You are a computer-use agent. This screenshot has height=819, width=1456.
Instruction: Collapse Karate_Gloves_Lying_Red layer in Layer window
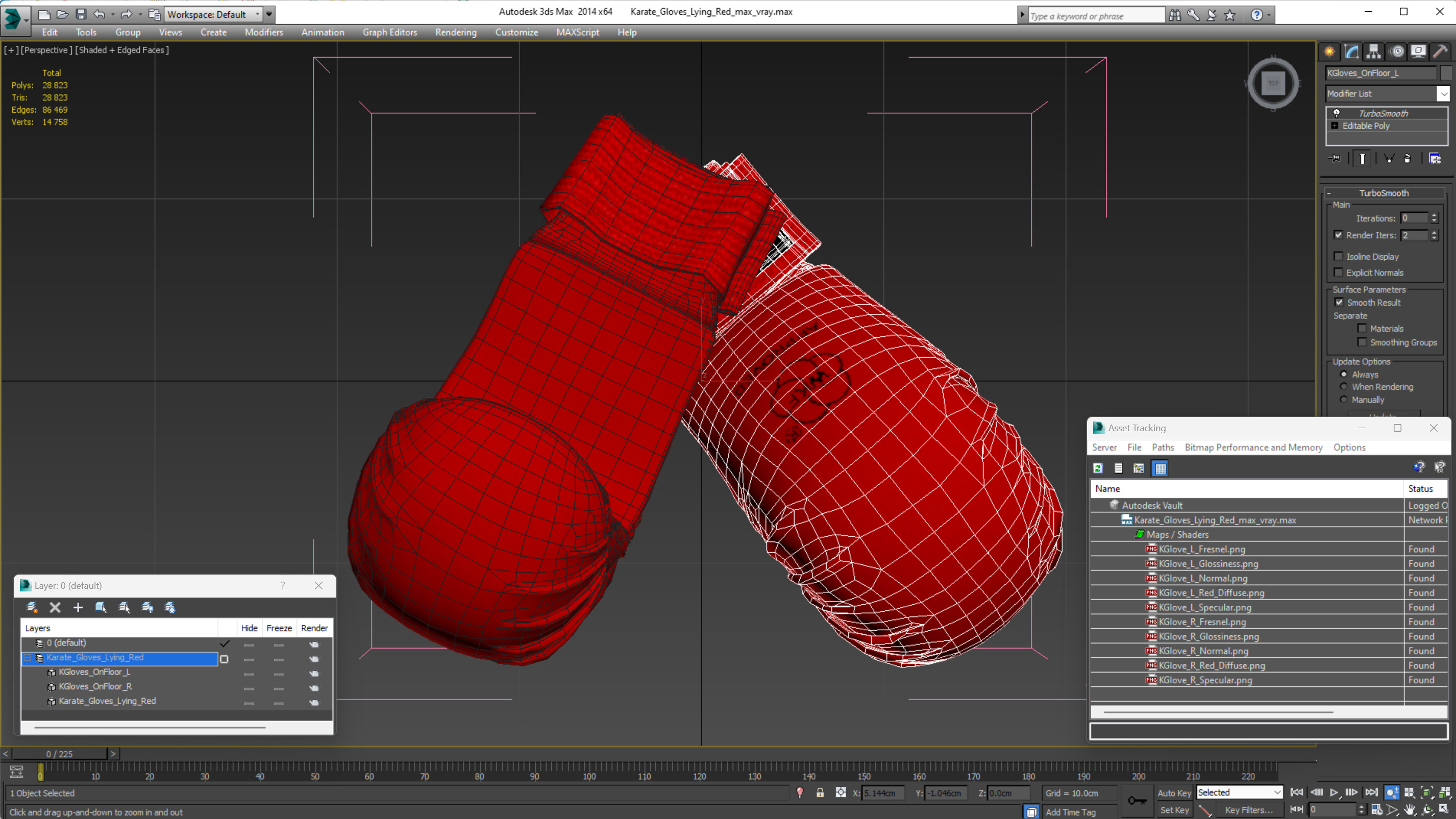coord(27,657)
